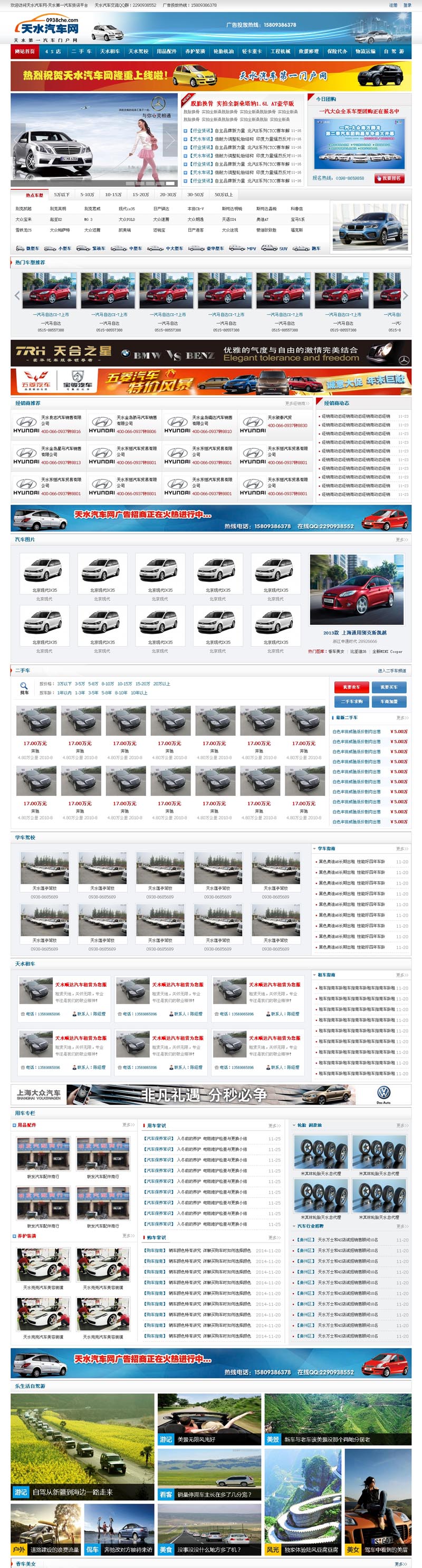Open the headline 脱胎换骨 实拍全新桑塔纳1.6L AT豪华版
422x1568 pixels.
pos(242,103)
